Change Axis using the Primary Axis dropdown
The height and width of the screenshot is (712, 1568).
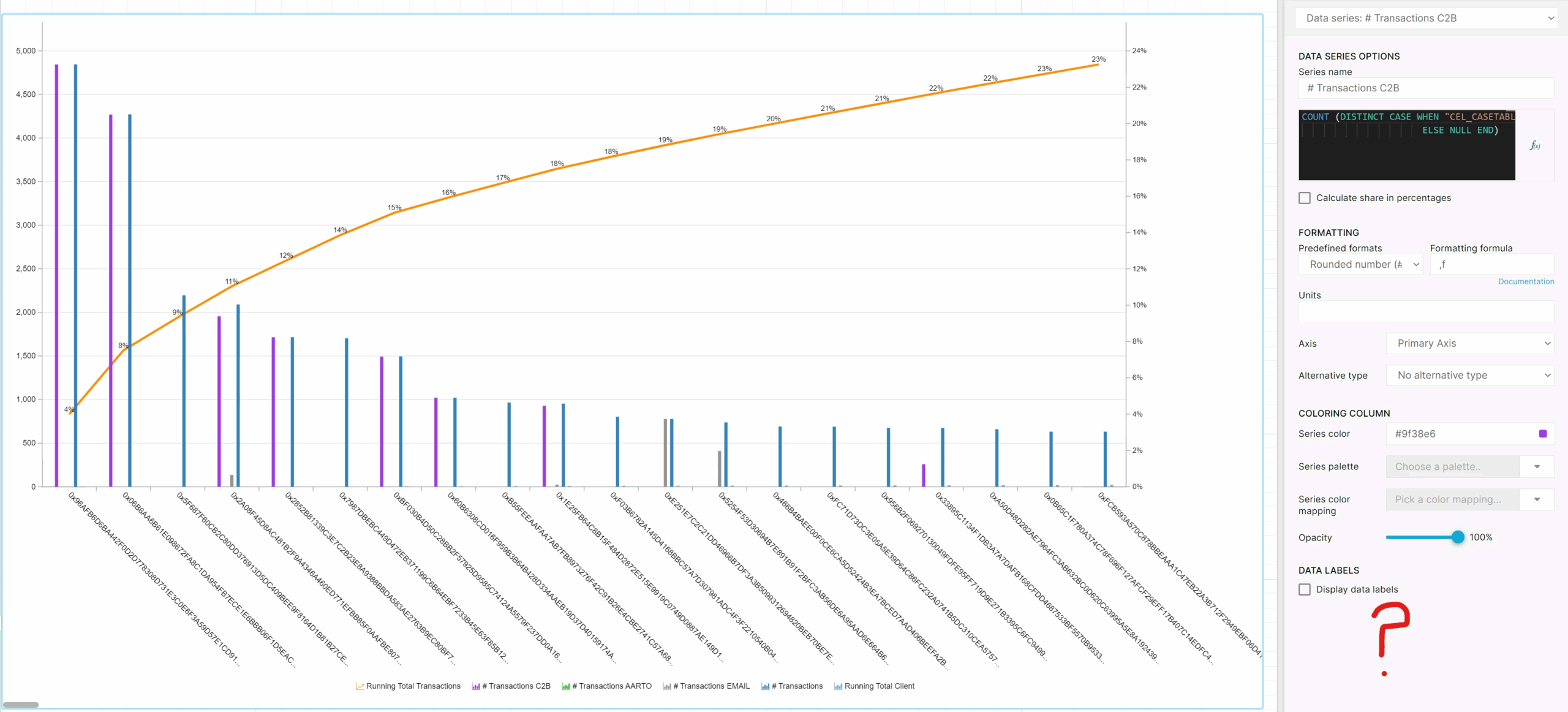pyautogui.click(x=1470, y=343)
